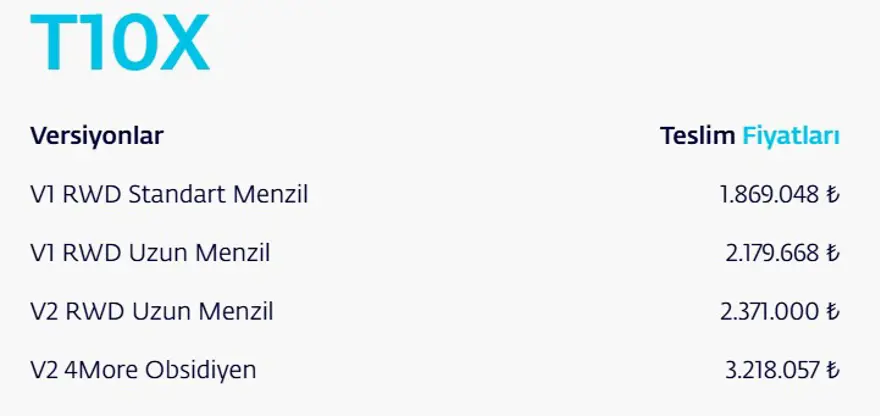This screenshot has height=416, width=880.
Task: Click V1 in the Standart Menzil row
Action: pos(43,194)
